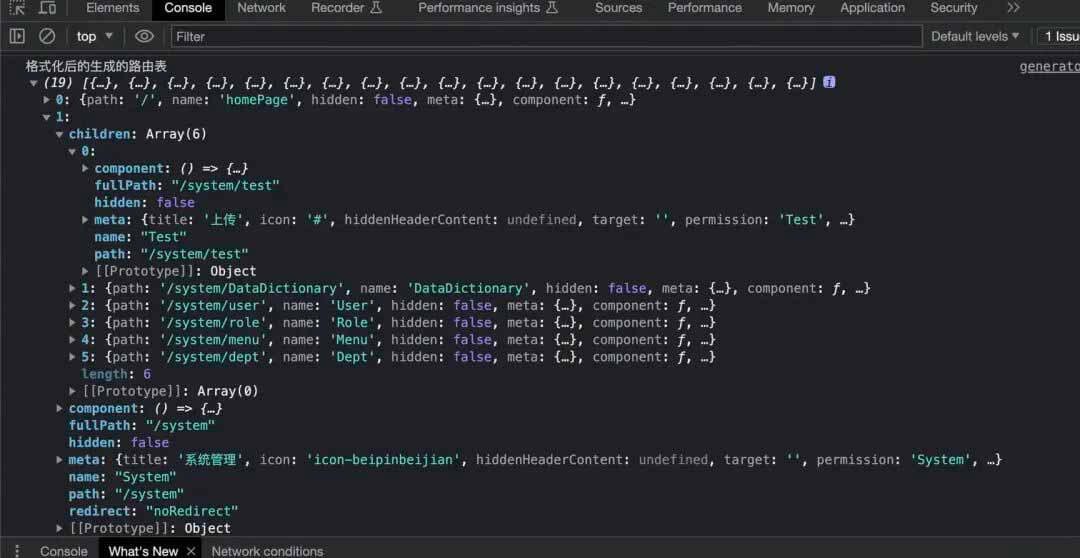Open the drawer three-dot menu
Screen dimensions: 1080x558
coord(16,550)
